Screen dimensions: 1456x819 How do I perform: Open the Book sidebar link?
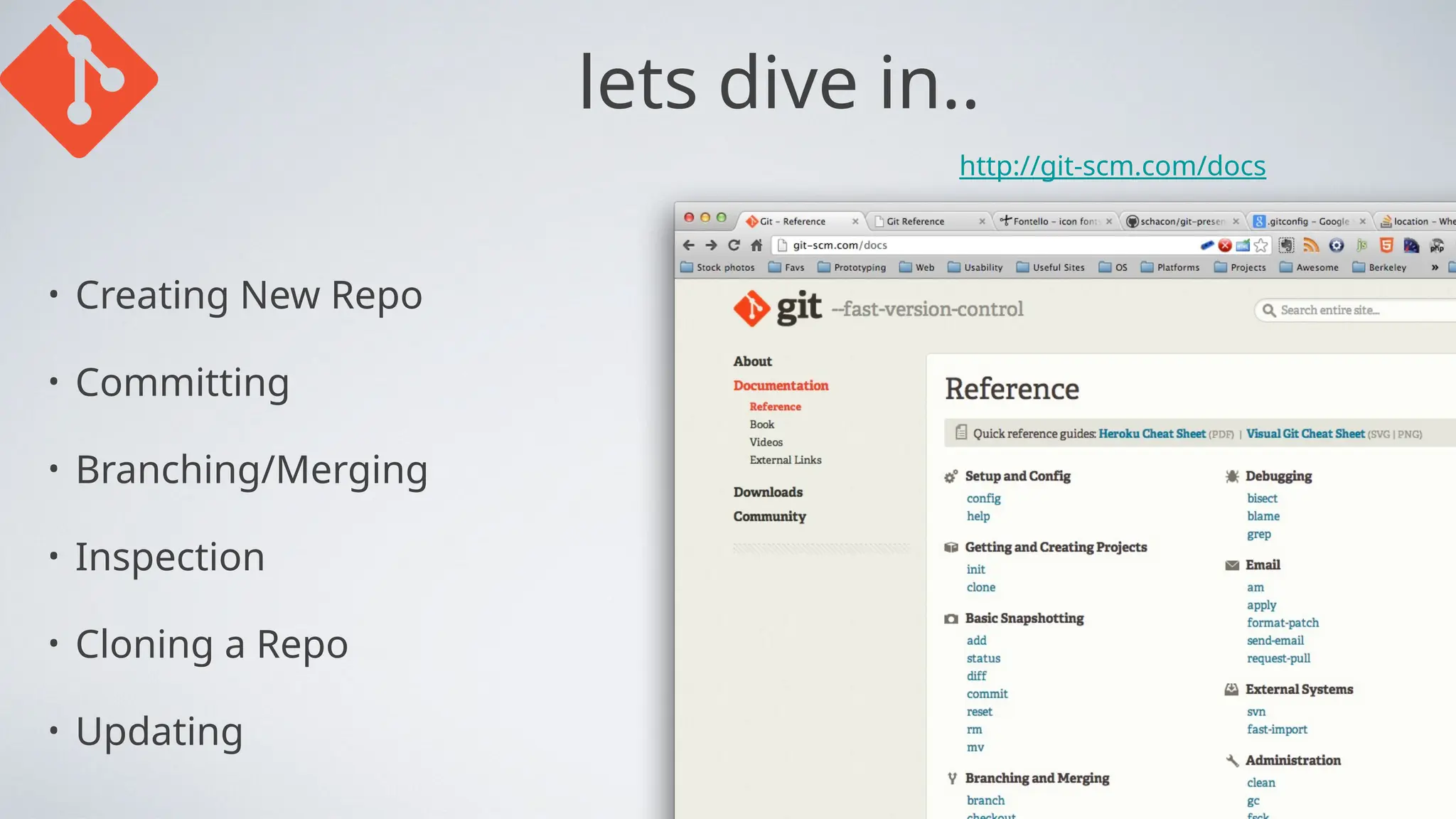pyautogui.click(x=761, y=424)
